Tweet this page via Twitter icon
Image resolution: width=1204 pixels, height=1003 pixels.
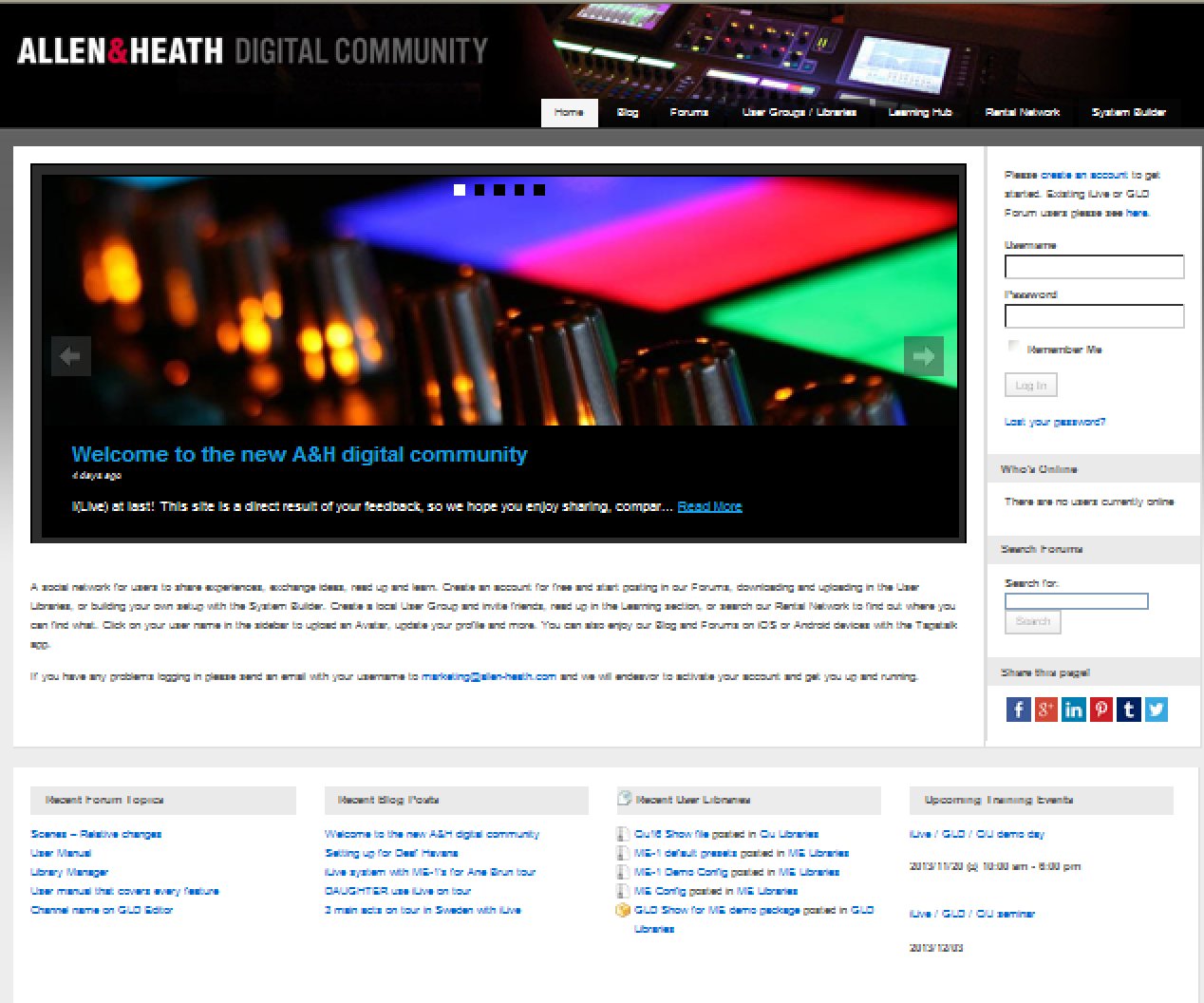1156,710
